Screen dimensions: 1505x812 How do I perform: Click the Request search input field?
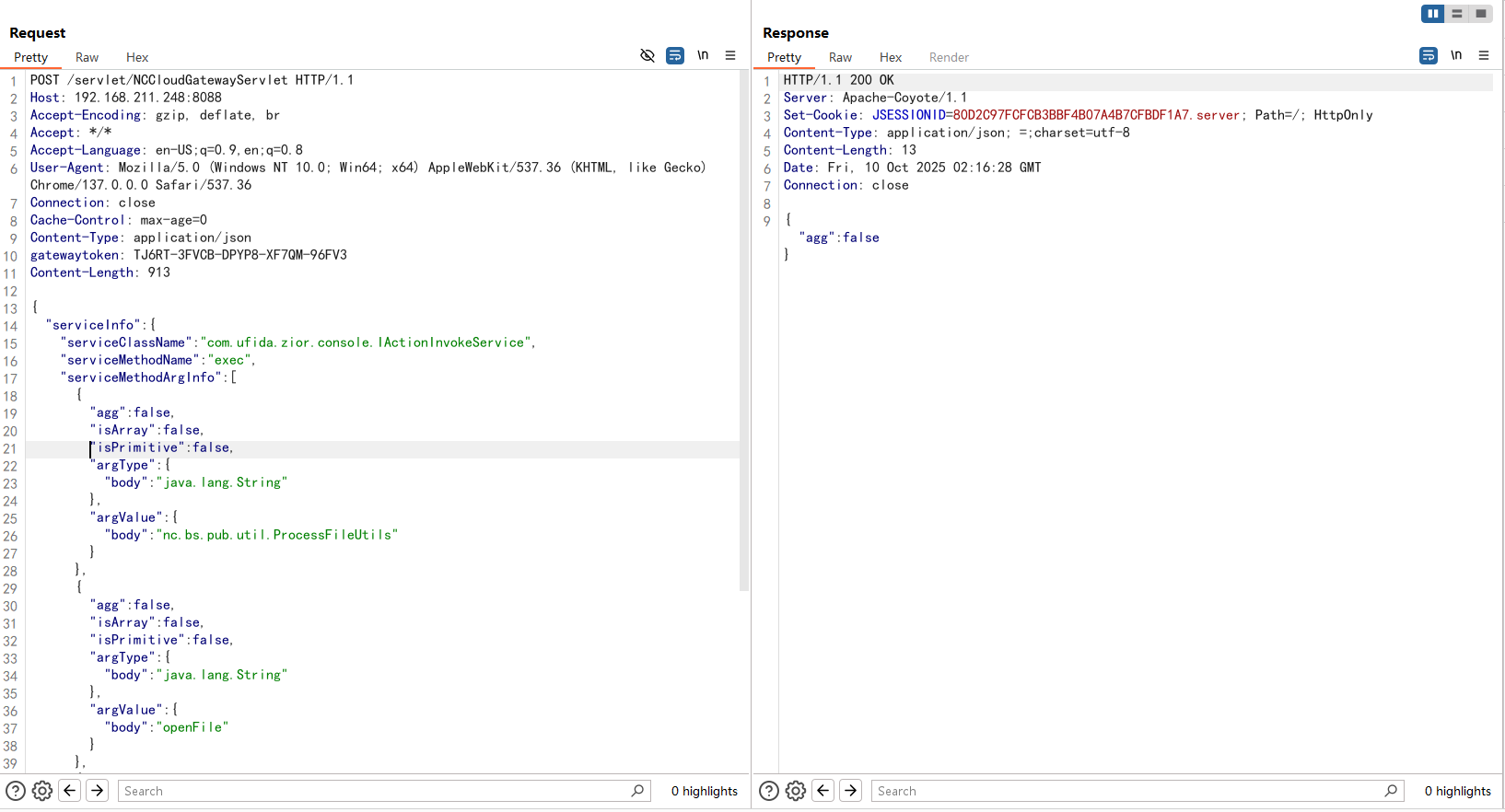(384, 791)
